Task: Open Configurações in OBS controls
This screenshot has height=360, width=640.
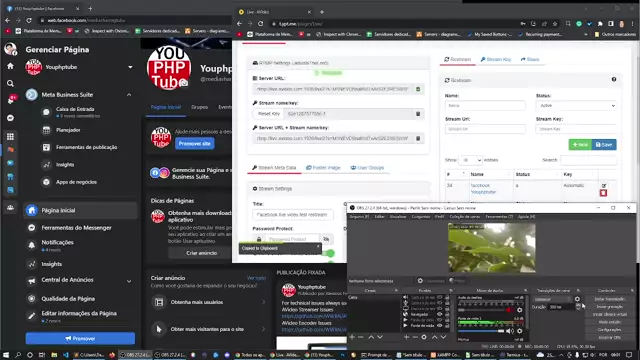Action: pos(609,330)
